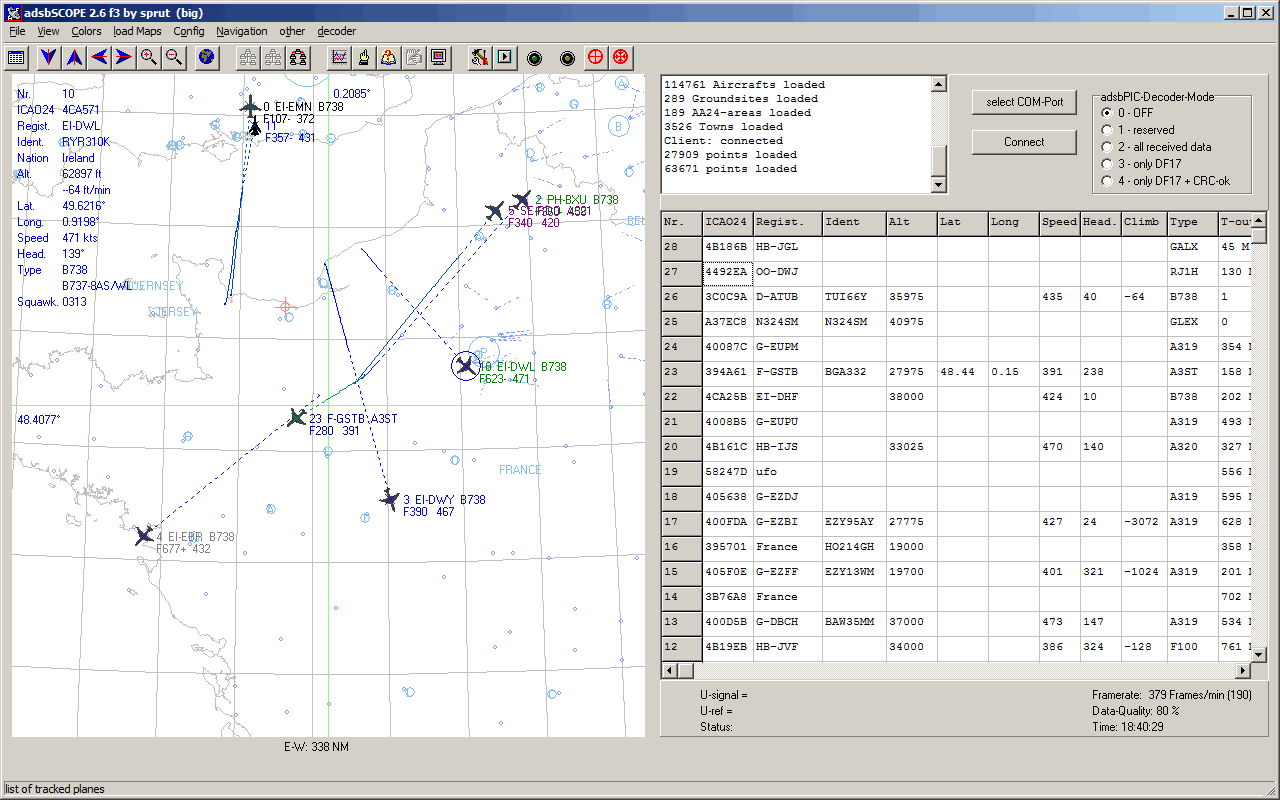The image size is (1280, 800).
Task: Open the decoder menu
Action: pyautogui.click(x=336, y=31)
